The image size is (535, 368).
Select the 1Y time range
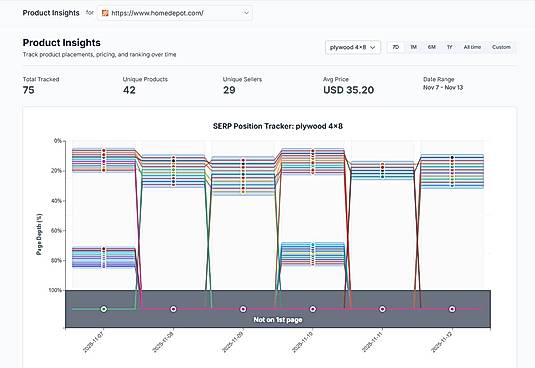450,47
